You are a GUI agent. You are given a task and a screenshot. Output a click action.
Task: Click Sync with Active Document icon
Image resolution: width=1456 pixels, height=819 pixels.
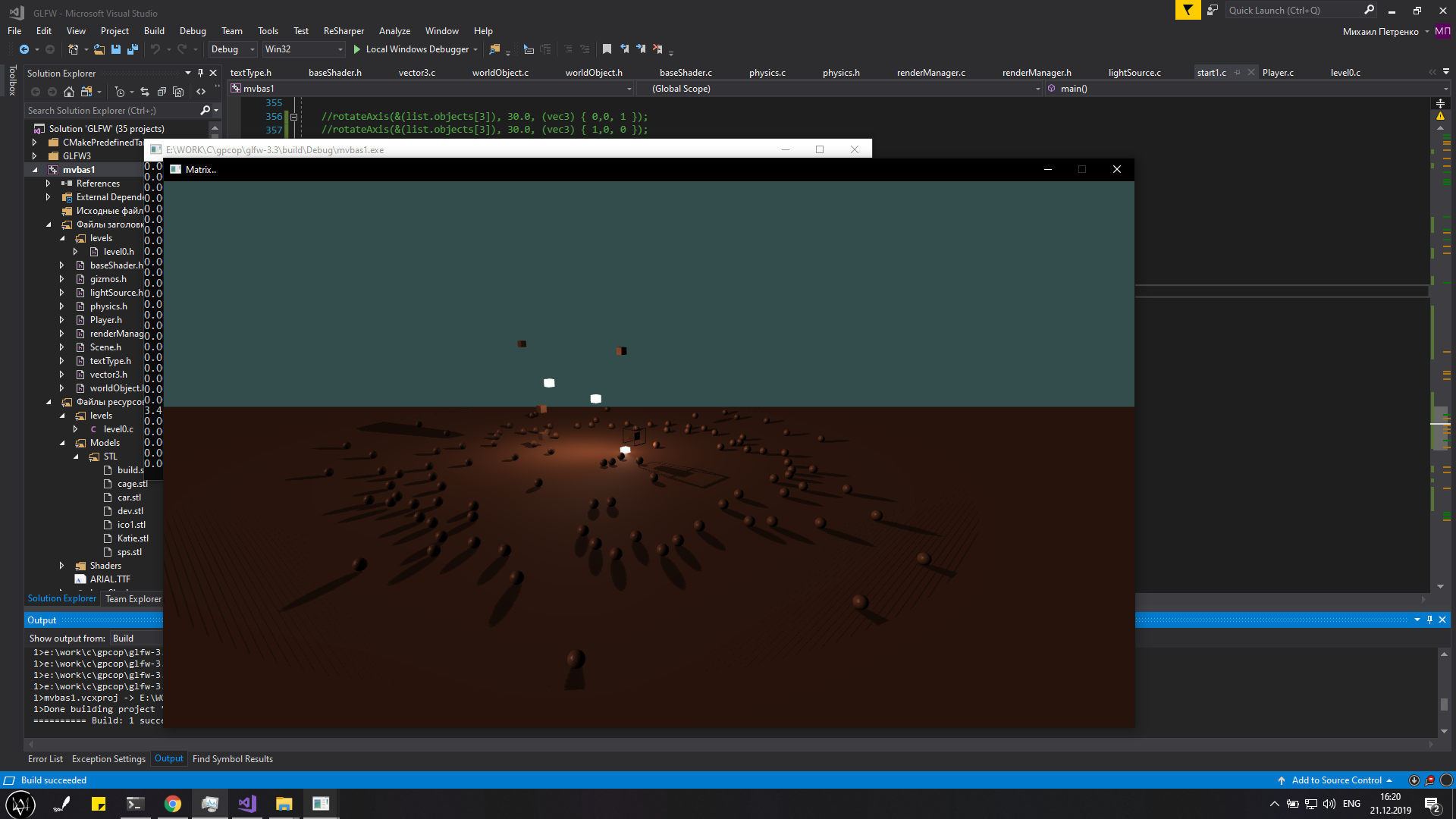(144, 92)
